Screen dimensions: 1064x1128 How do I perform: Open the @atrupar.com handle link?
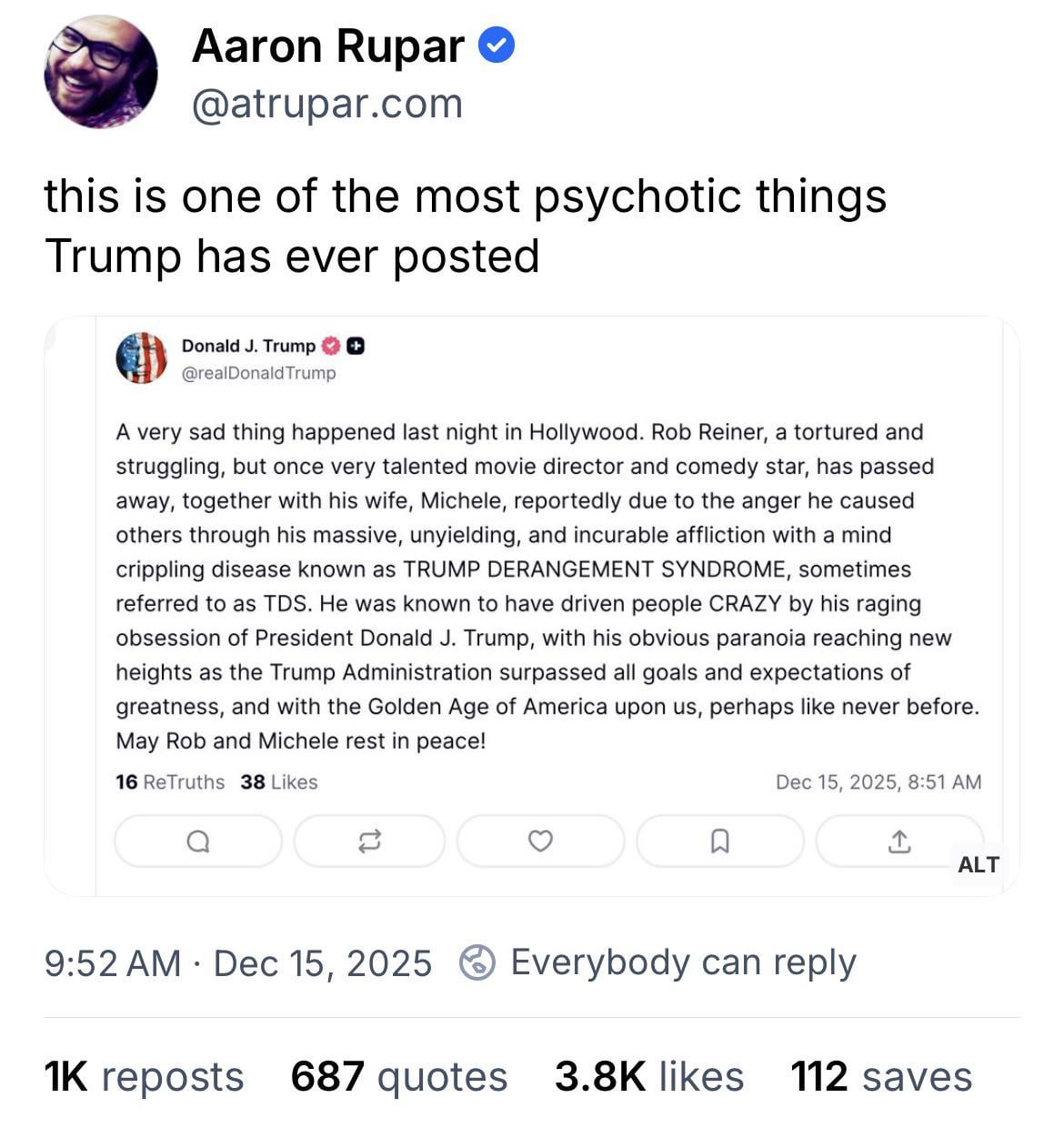pyautogui.click(x=327, y=104)
